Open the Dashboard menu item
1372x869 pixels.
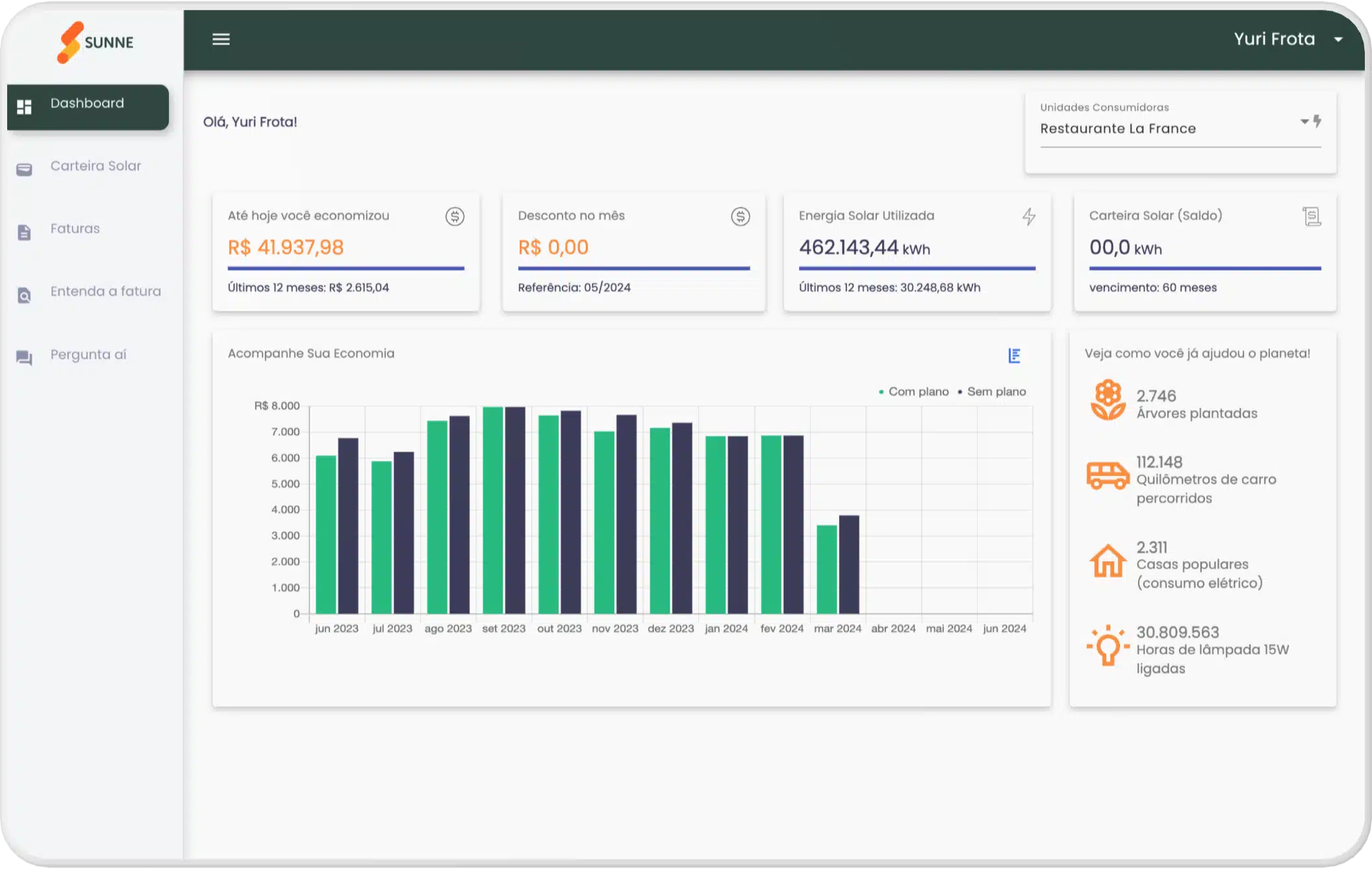click(x=88, y=106)
